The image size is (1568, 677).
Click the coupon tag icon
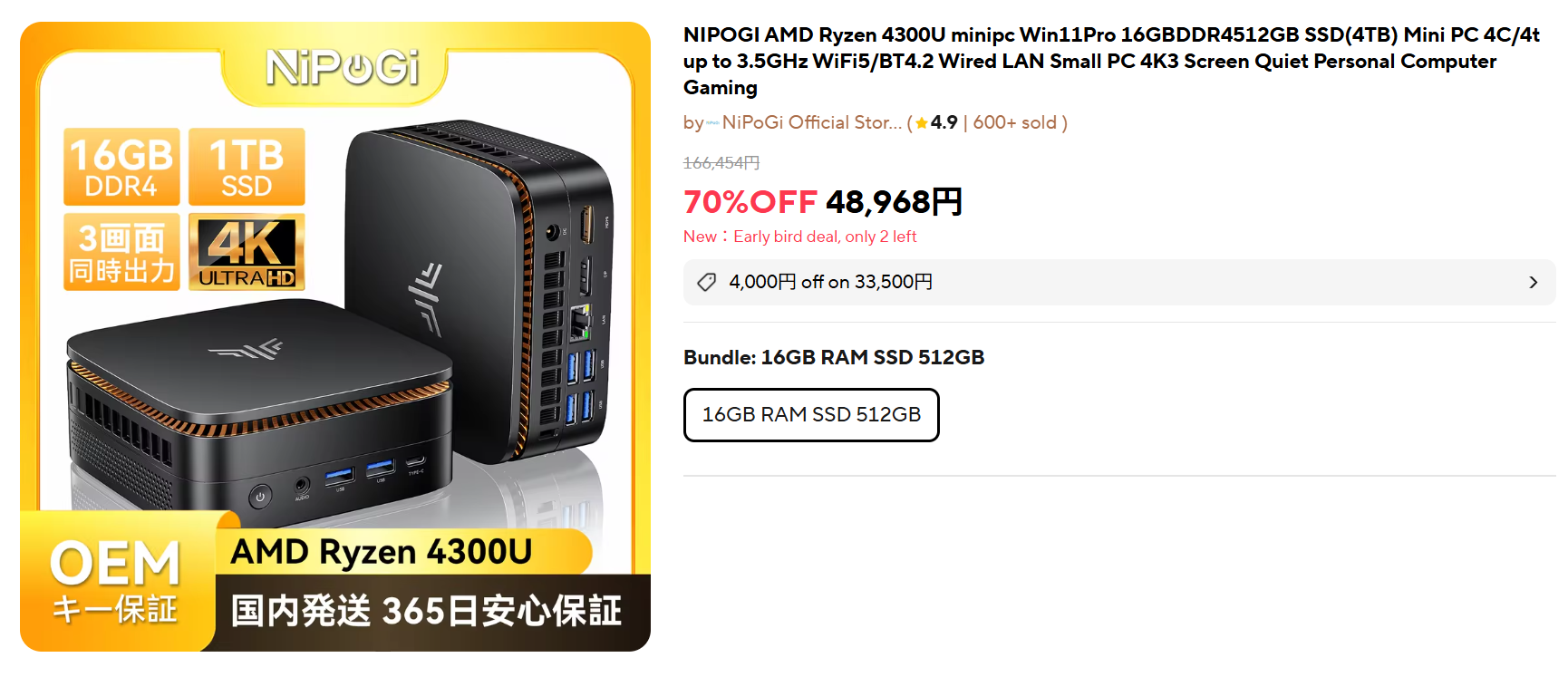point(707,283)
